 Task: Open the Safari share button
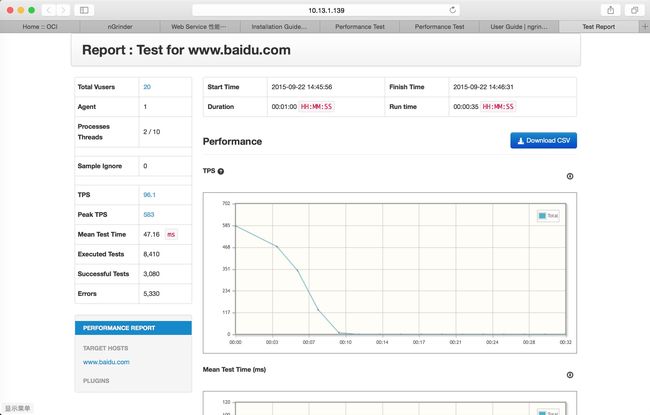tap(611, 10)
